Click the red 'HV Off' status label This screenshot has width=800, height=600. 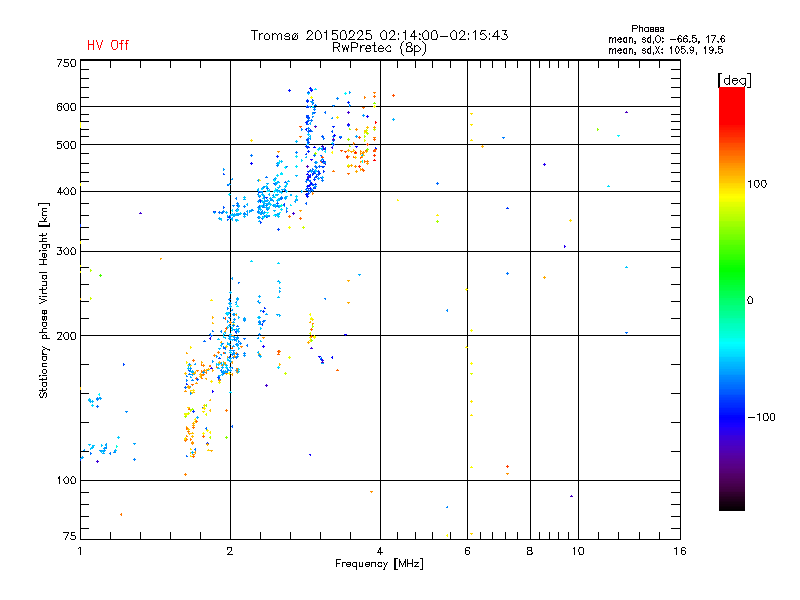[108, 45]
